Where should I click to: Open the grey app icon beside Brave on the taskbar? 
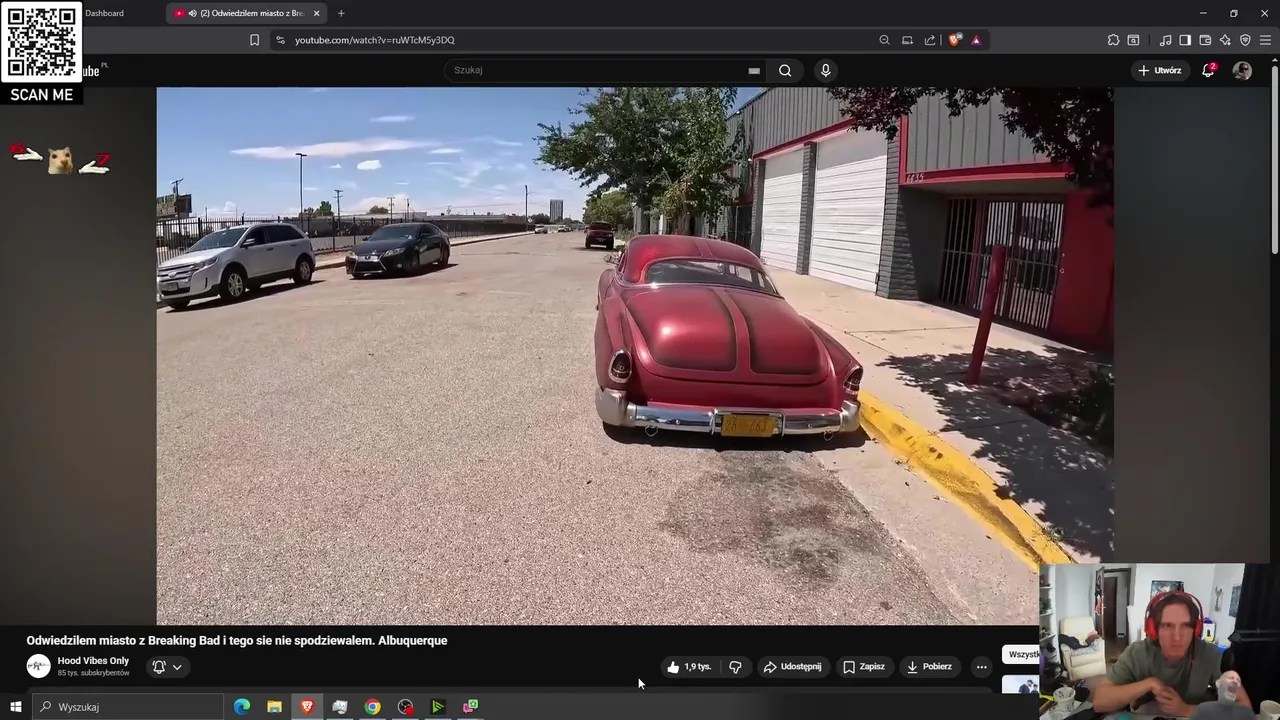(x=340, y=707)
